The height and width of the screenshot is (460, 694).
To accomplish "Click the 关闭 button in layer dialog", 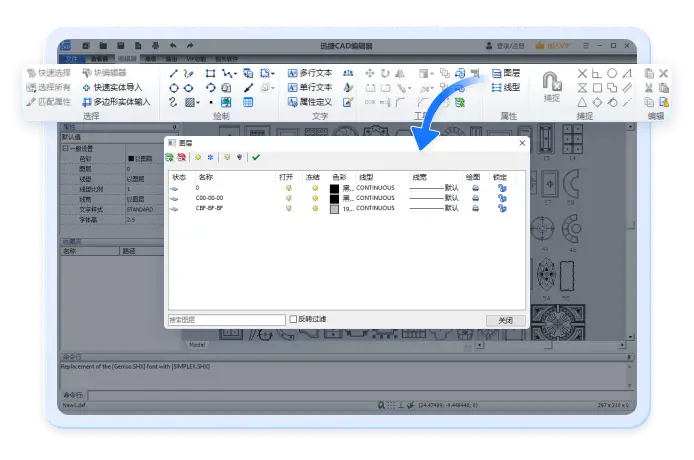I will click(x=505, y=320).
